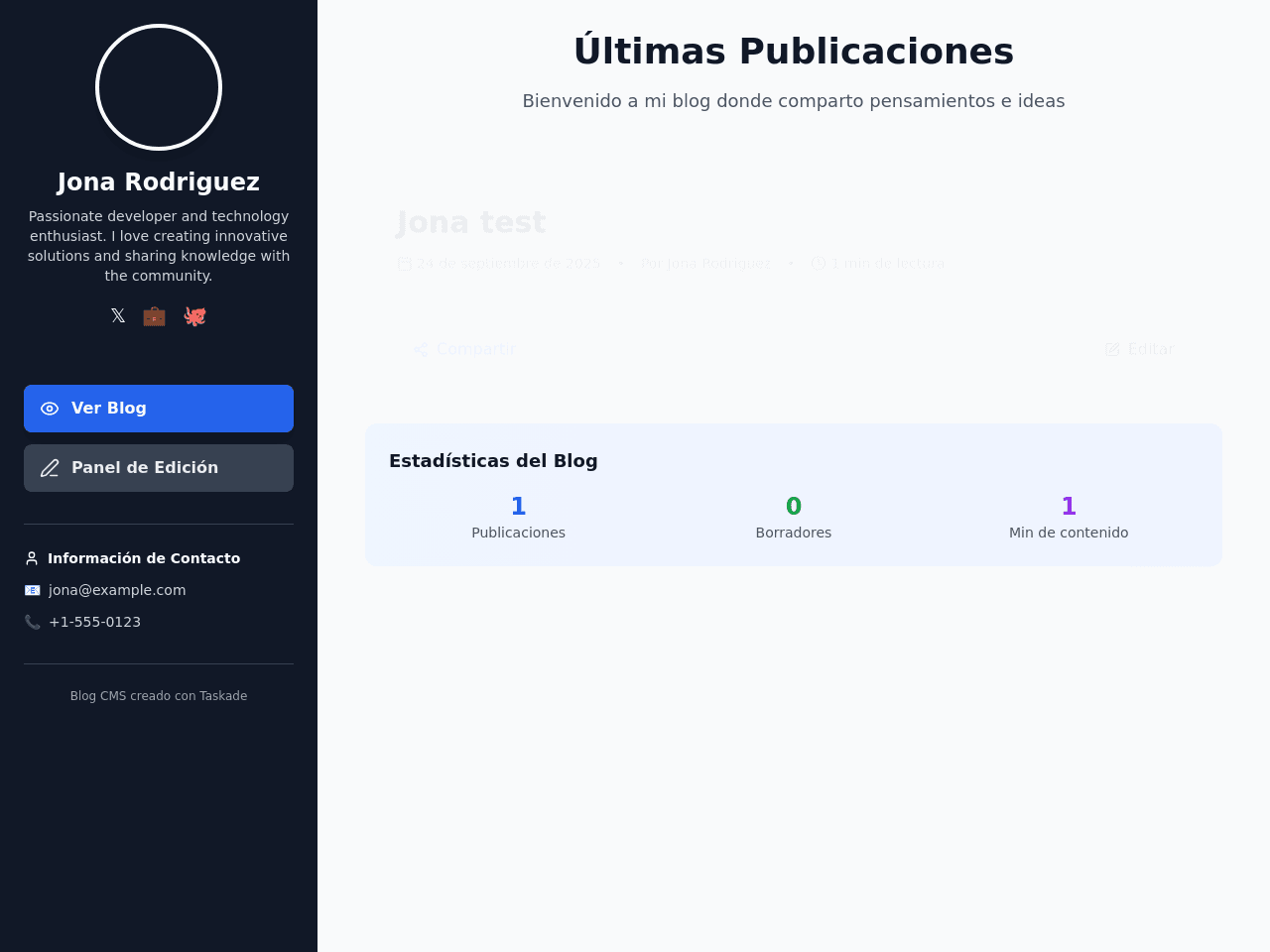Click the Borradores count statistic
Viewport: 1270px width, 952px height.
point(794,518)
